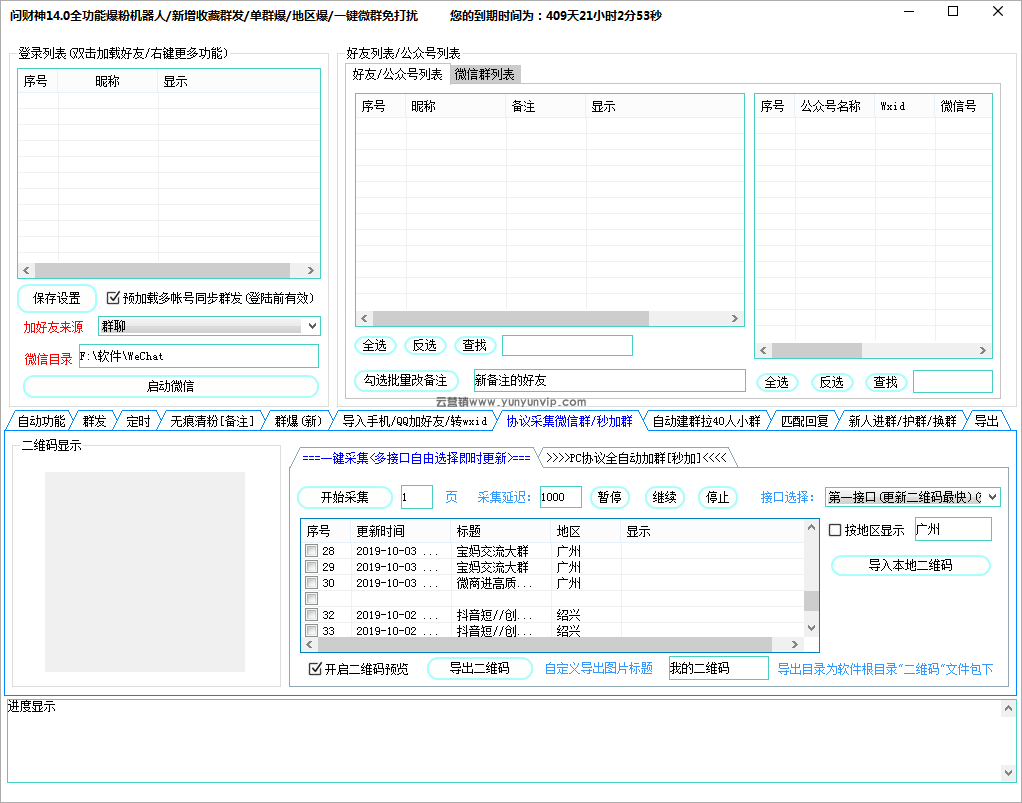Switch to PC协议全自动加群[秒加] tab

(635, 458)
